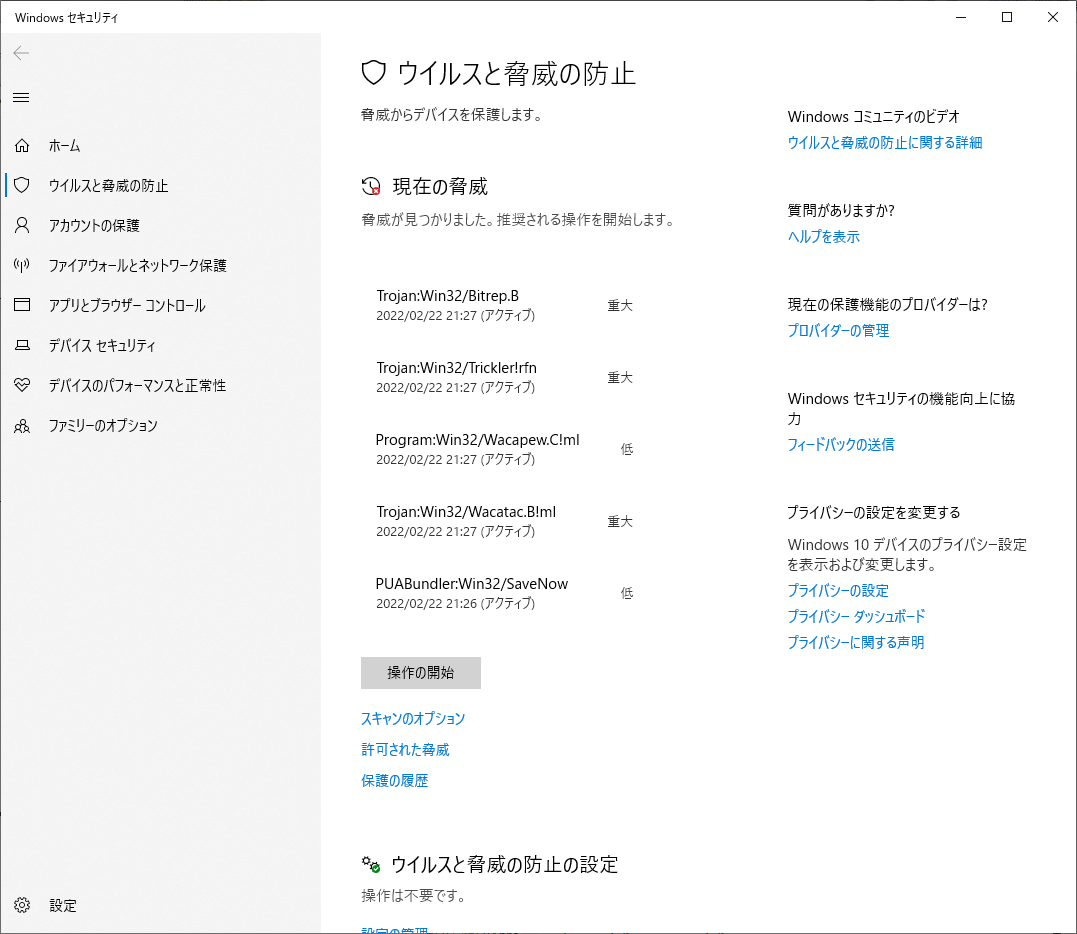Viewport: 1077px width, 934px height.
Task: Open プロバイダーの管理 link
Action: point(838,330)
